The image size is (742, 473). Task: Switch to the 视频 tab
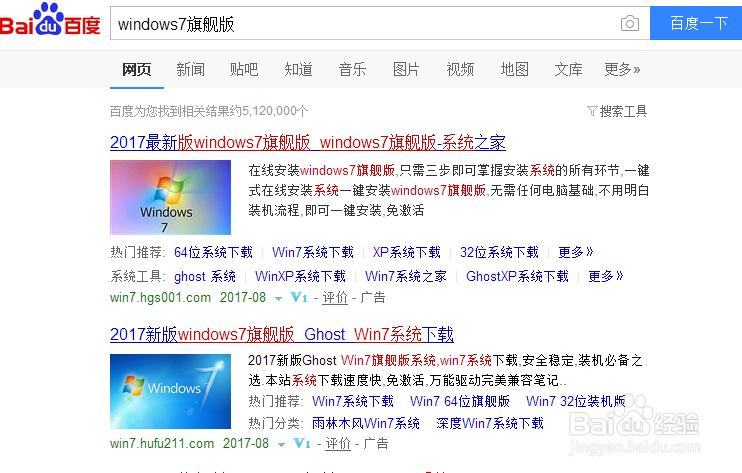[x=460, y=70]
